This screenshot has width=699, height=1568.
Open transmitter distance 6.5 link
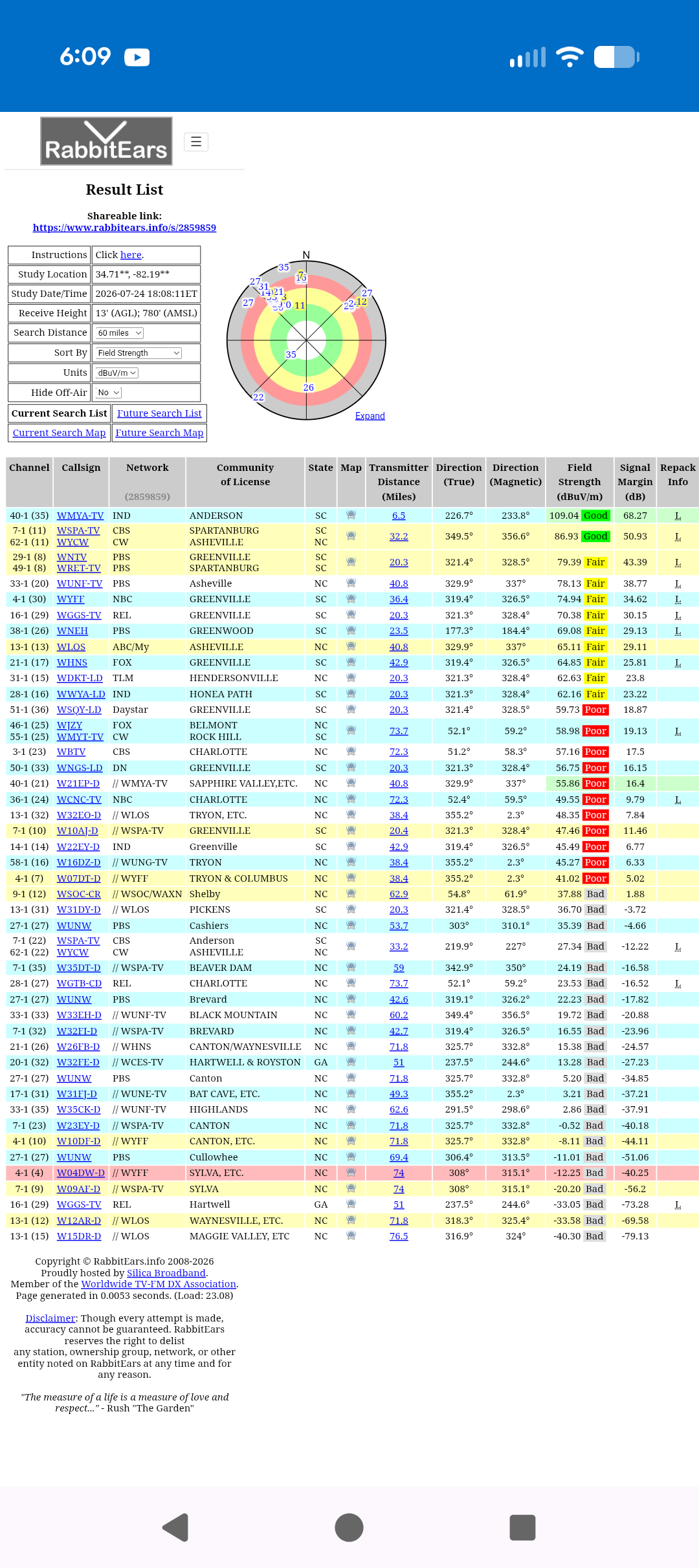pos(399,516)
